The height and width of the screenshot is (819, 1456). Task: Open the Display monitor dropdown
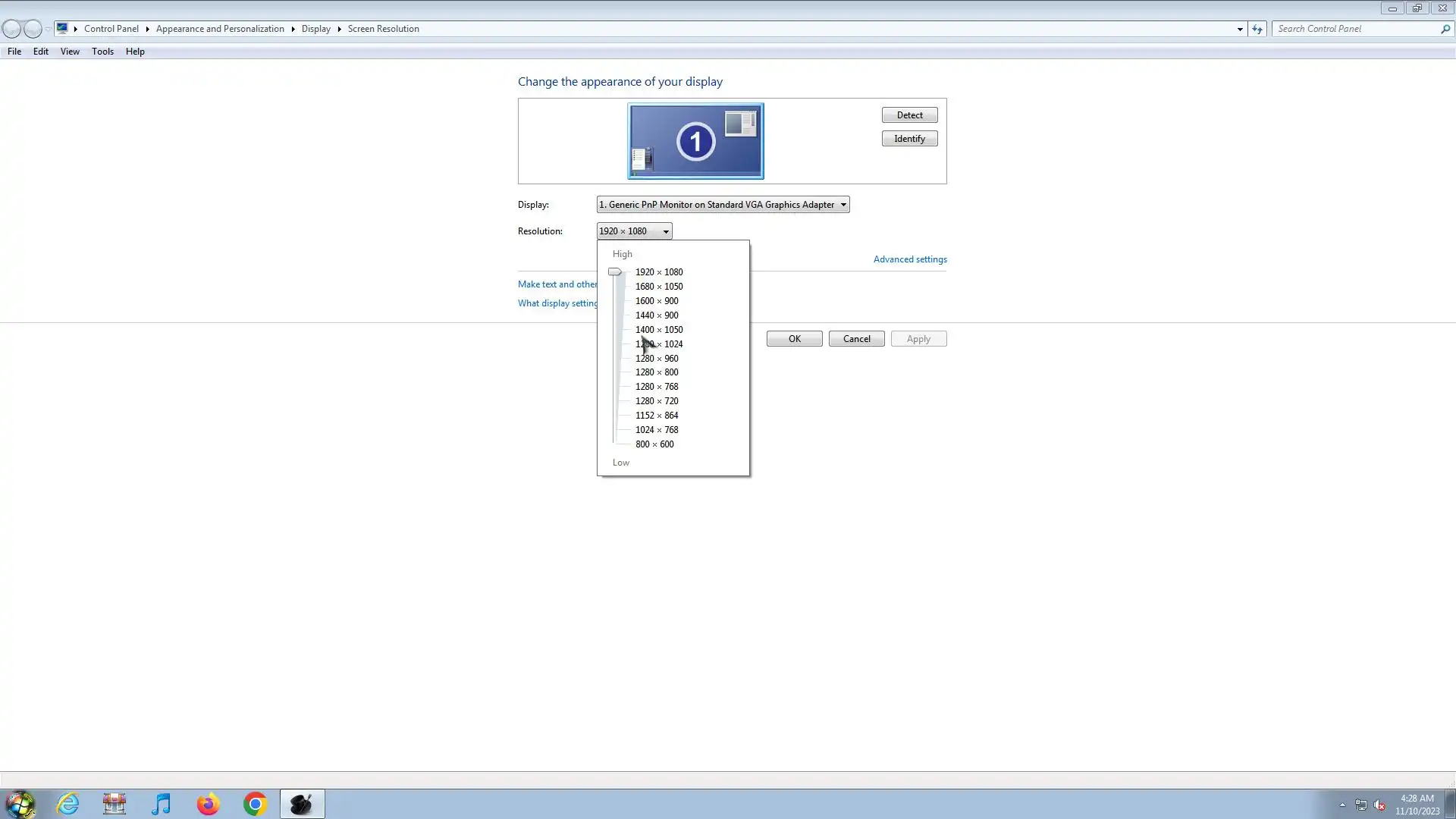tap(723, 205)
